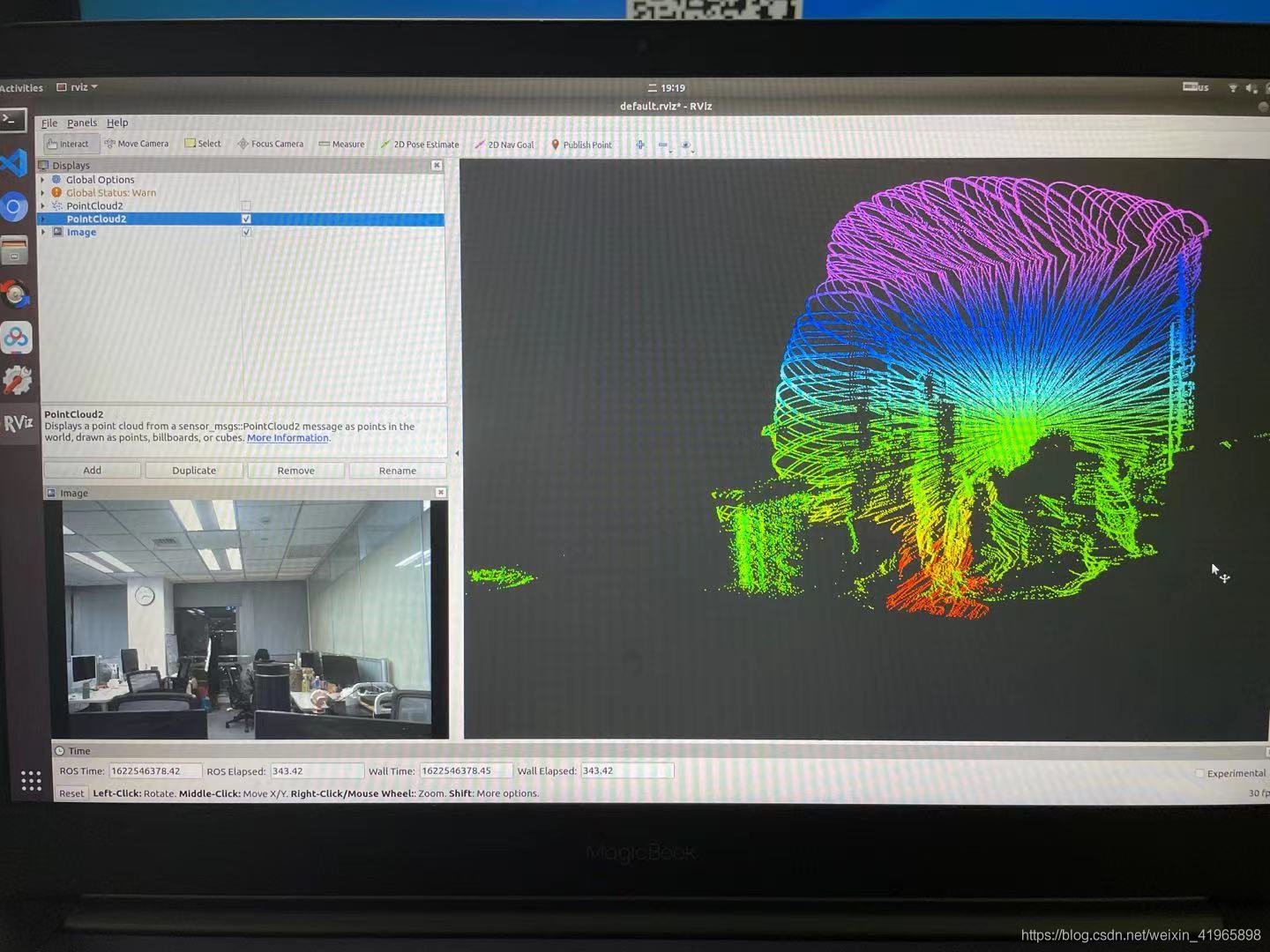
Task: Select the 2D Pose Estimate tool
Action: [x=421, y=144]
